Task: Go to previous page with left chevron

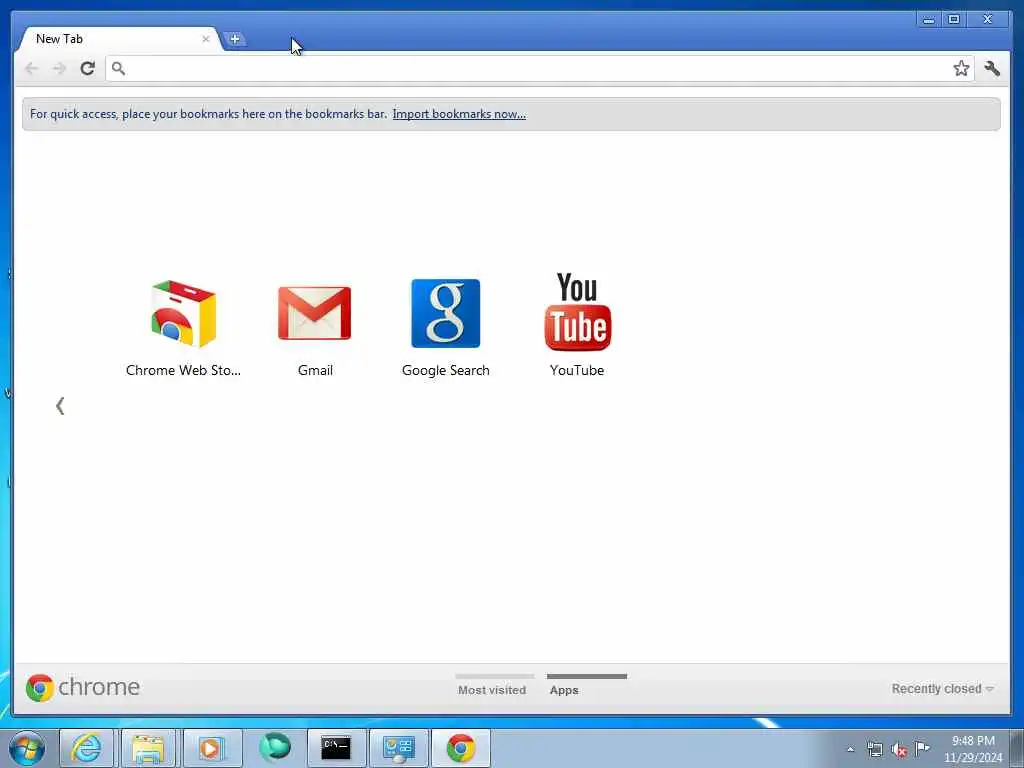Action: tap(60, 406)
